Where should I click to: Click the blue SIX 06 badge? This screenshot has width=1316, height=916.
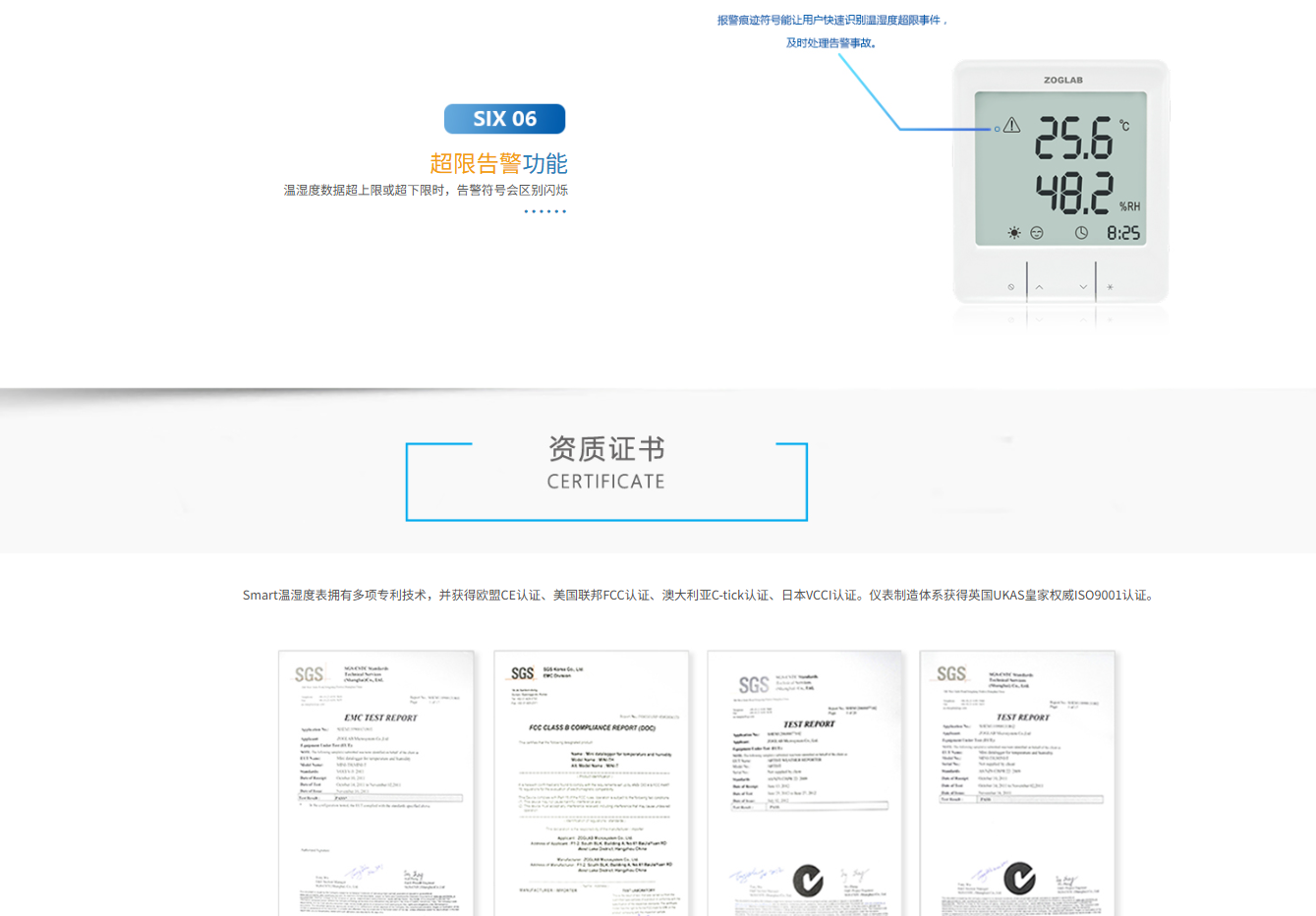(504, 119)
